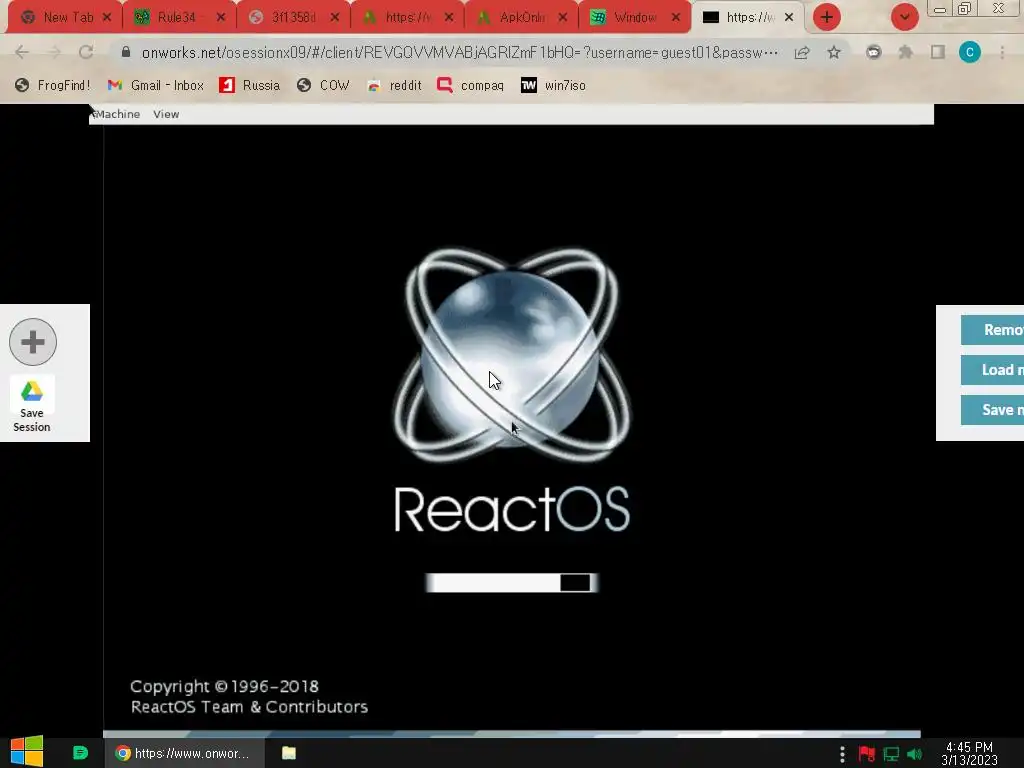Open the volume speaker tray icon

tap(914, 754)
